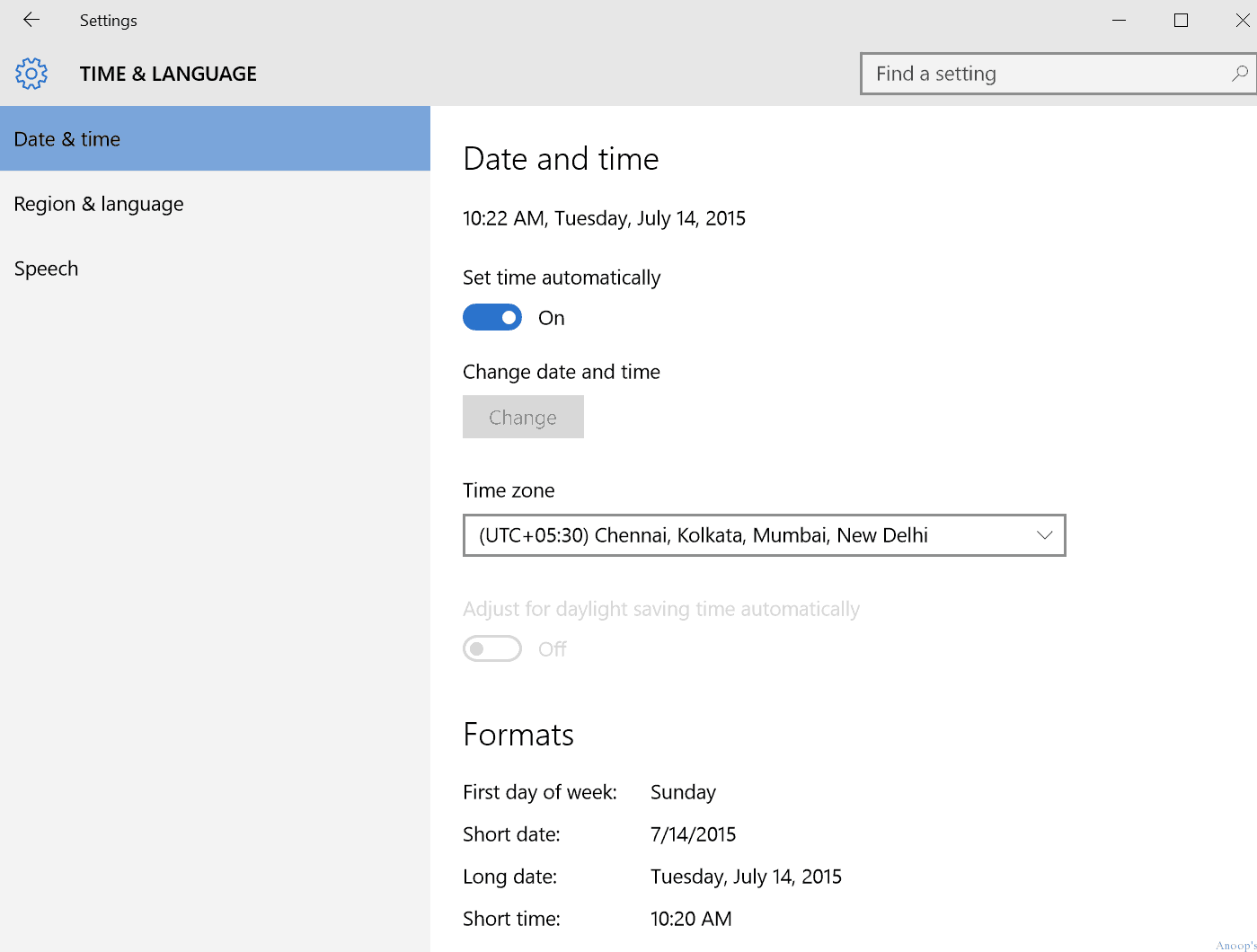
Task: Click Short date value '7/14/2015'
Action: coord(693,834)
